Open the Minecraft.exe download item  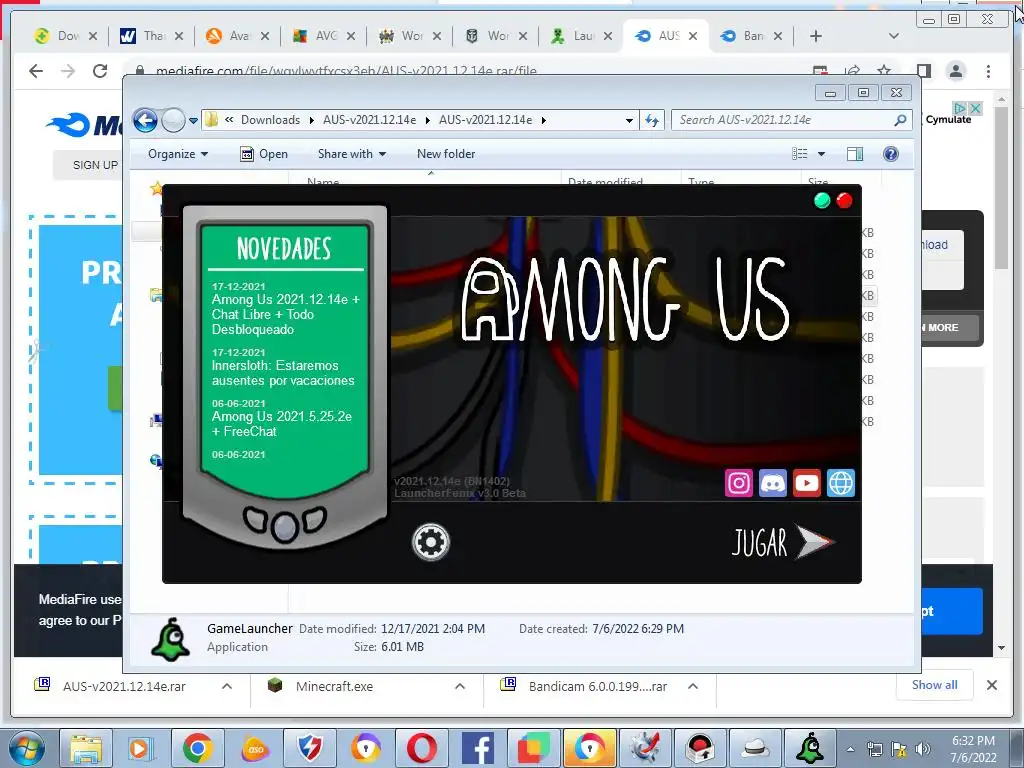click(x=334, y=686)
